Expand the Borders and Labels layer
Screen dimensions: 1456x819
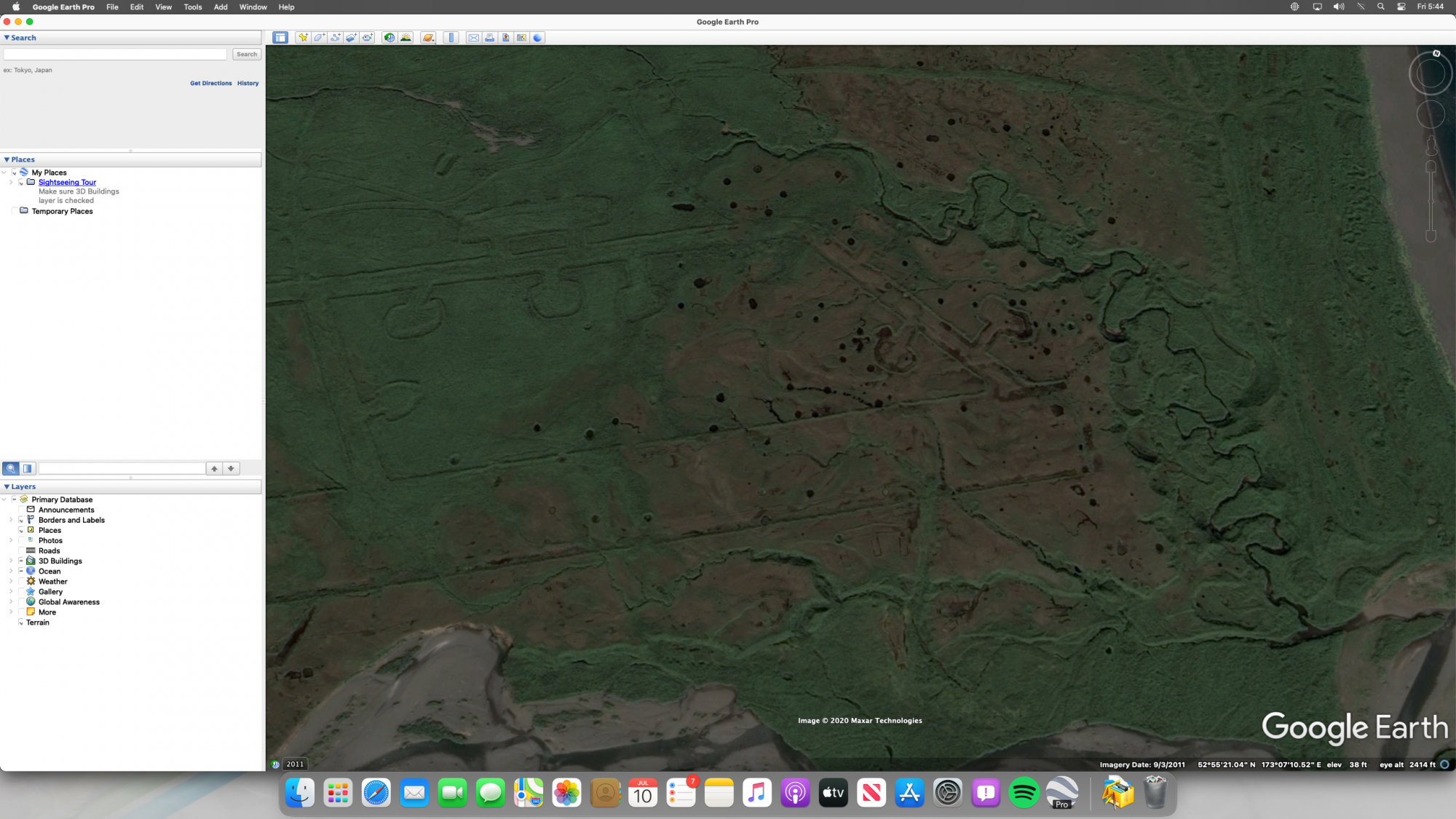pyautogui.click(x=11, y=521)
